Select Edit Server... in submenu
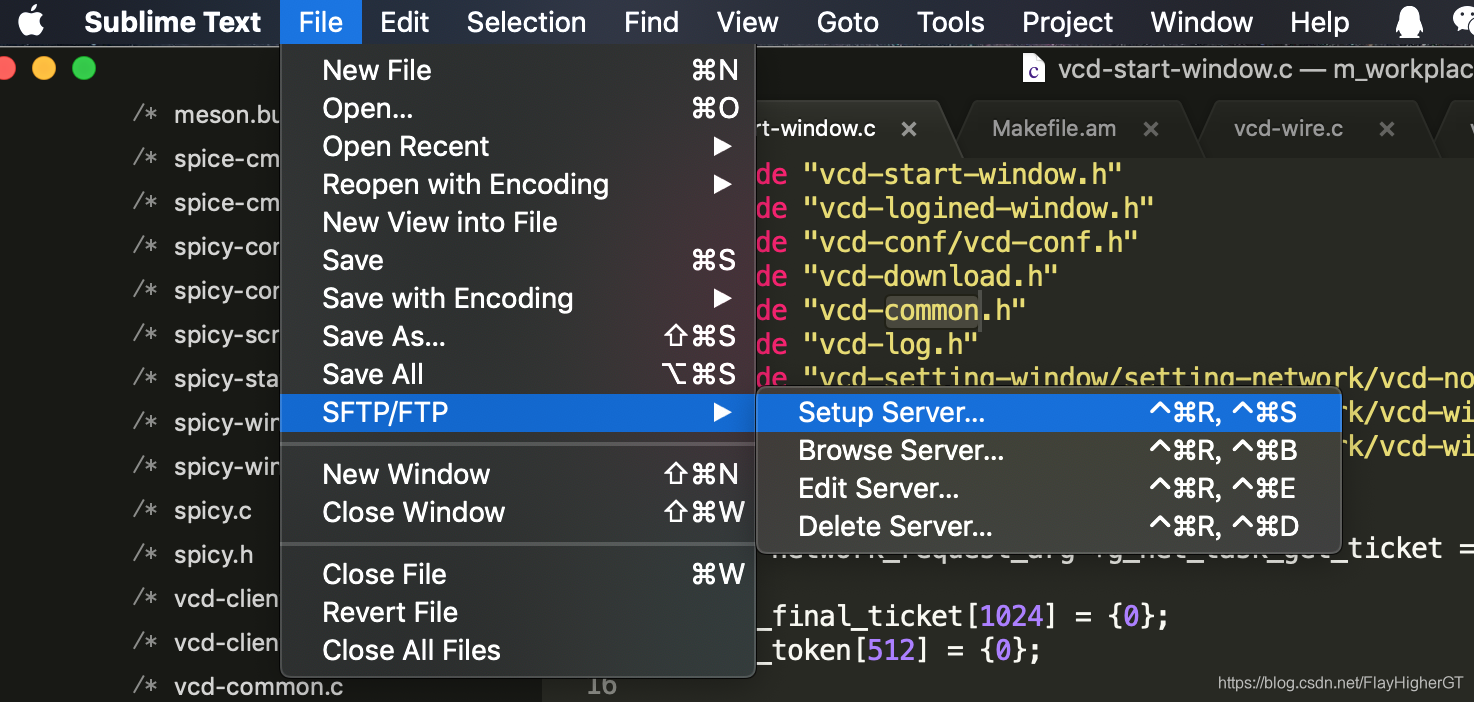 pos(1049,488)
